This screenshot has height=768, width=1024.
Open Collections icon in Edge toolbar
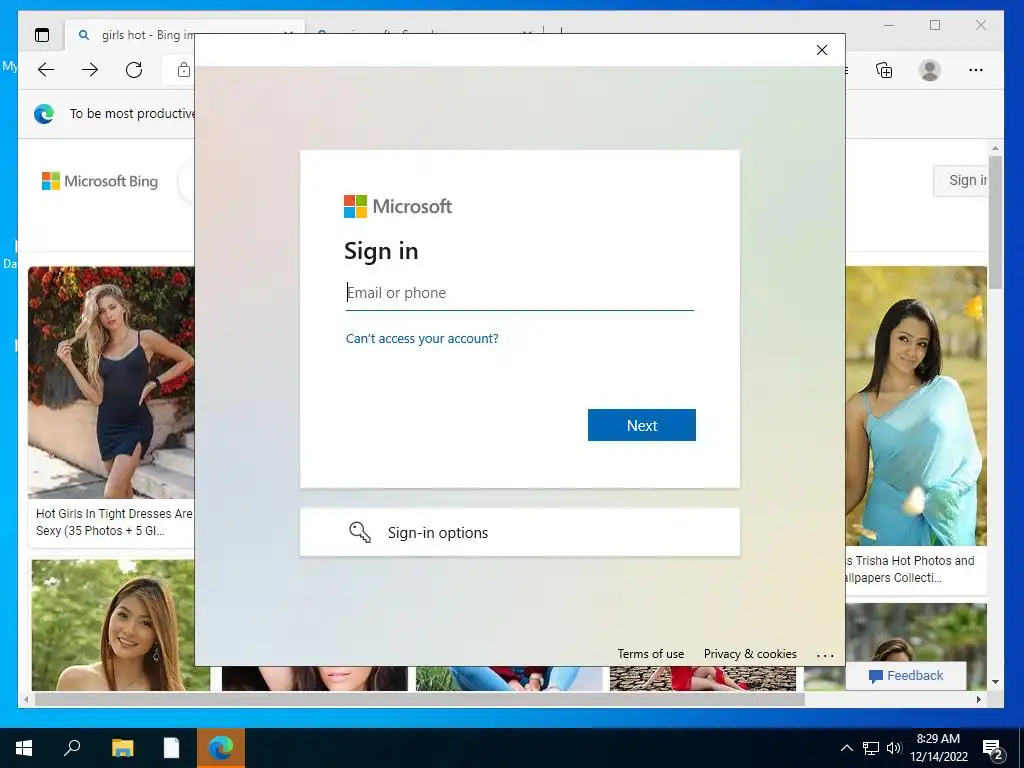[x=884, y=70]
